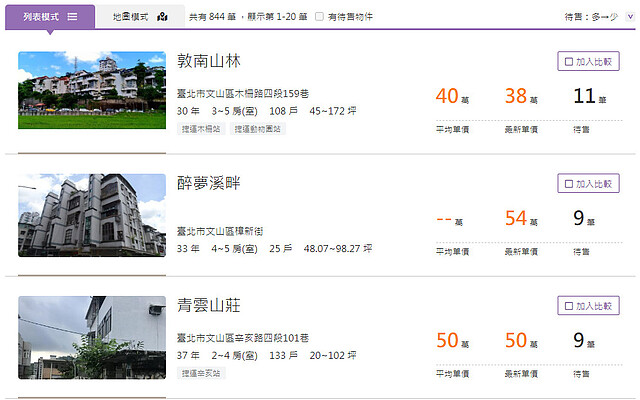View 青雲山莊 building photo
Image resolution: width=640 pixels, height=400 pixels.
92,338
